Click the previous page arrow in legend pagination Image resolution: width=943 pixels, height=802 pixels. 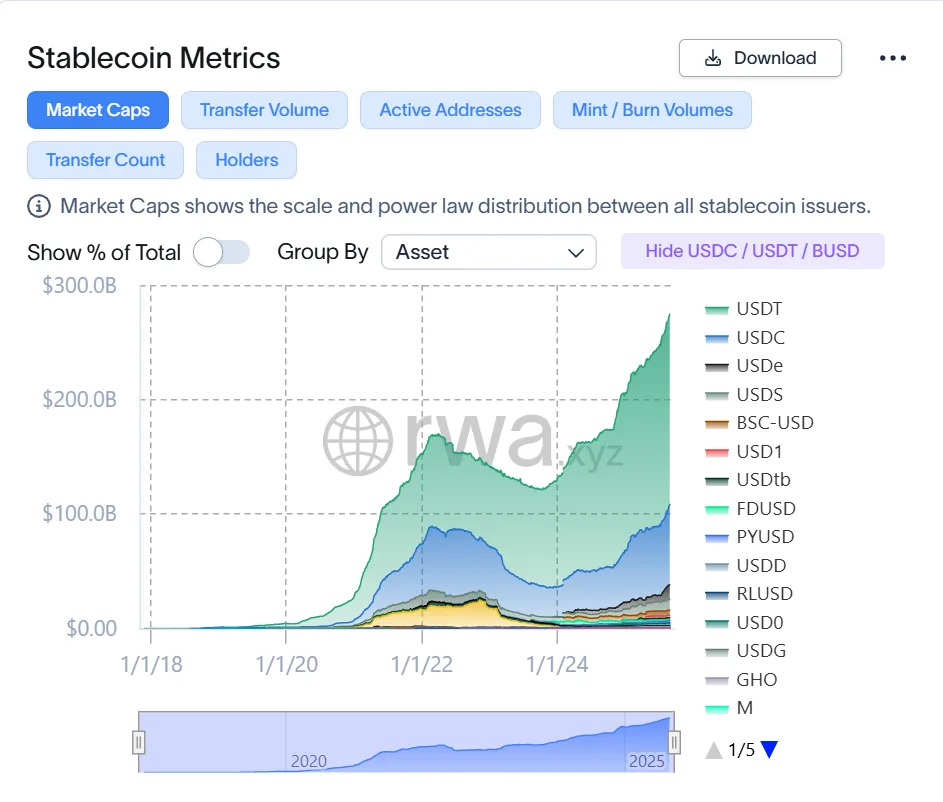click(x=713, y=749)
